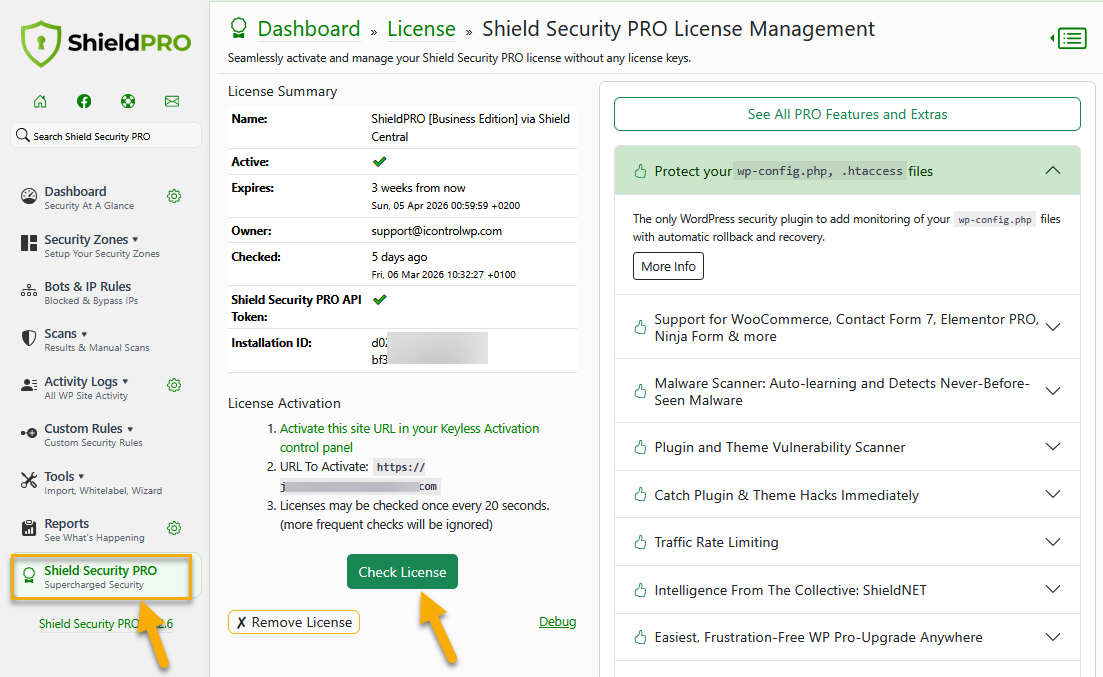1103x677 pixels.
Task: Open Dashboard in the sidebar
Action: click(75, 191)
